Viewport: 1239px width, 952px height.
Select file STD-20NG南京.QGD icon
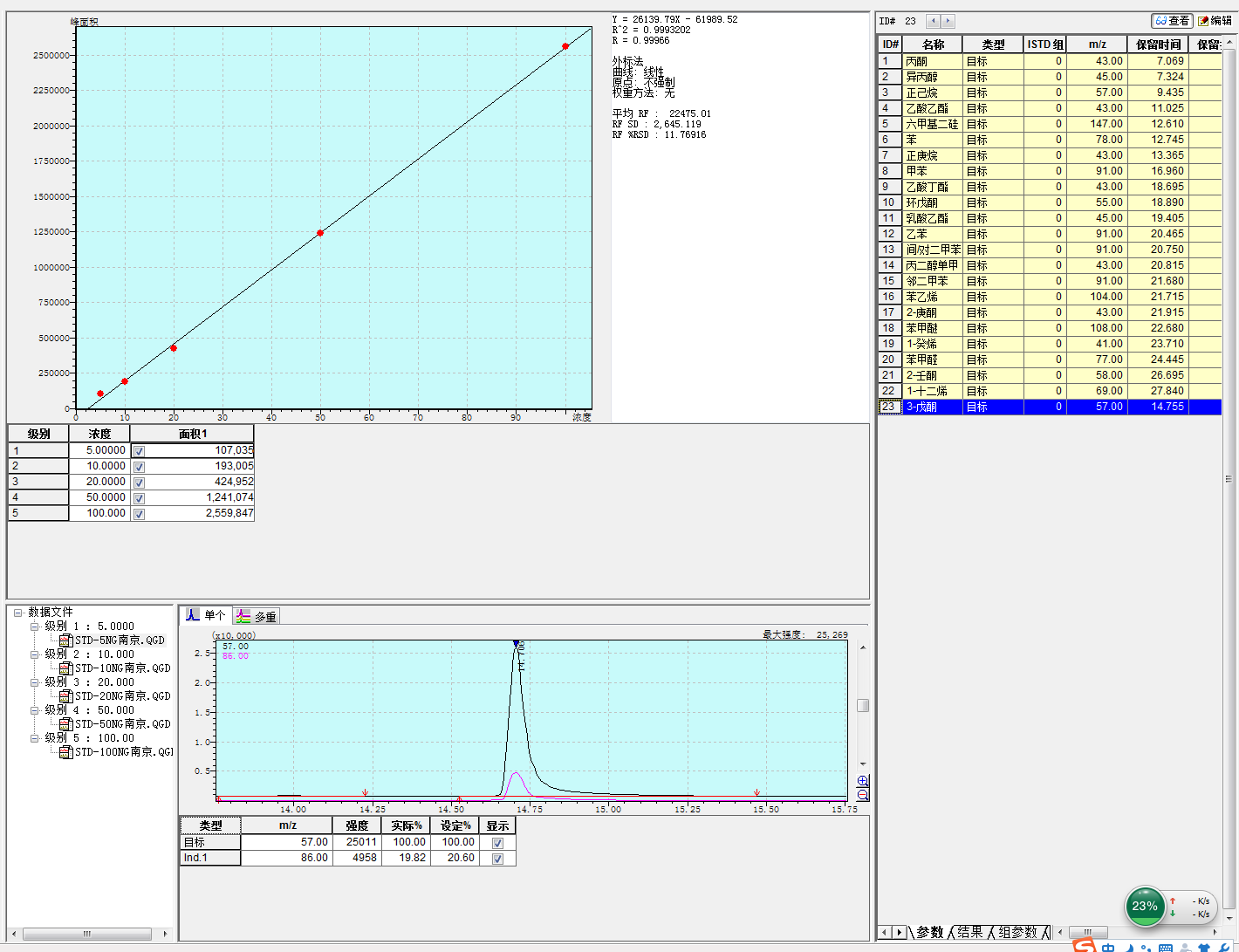65,696
